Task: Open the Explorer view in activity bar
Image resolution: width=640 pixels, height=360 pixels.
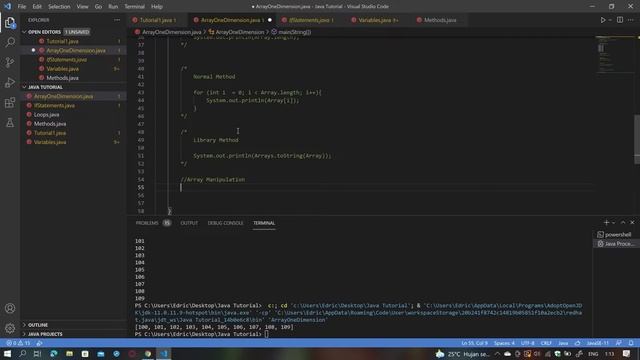Action: coord(10,22)
